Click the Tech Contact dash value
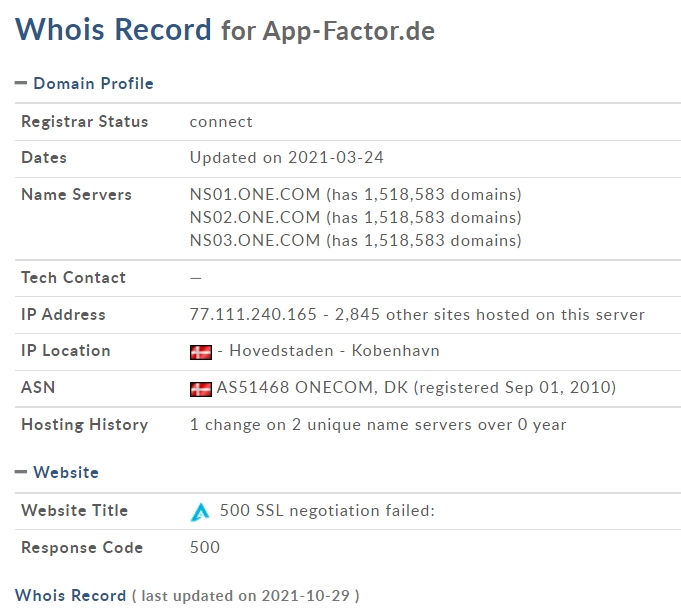681x611 pixels. pyautogui.click(x=196, y=278)
